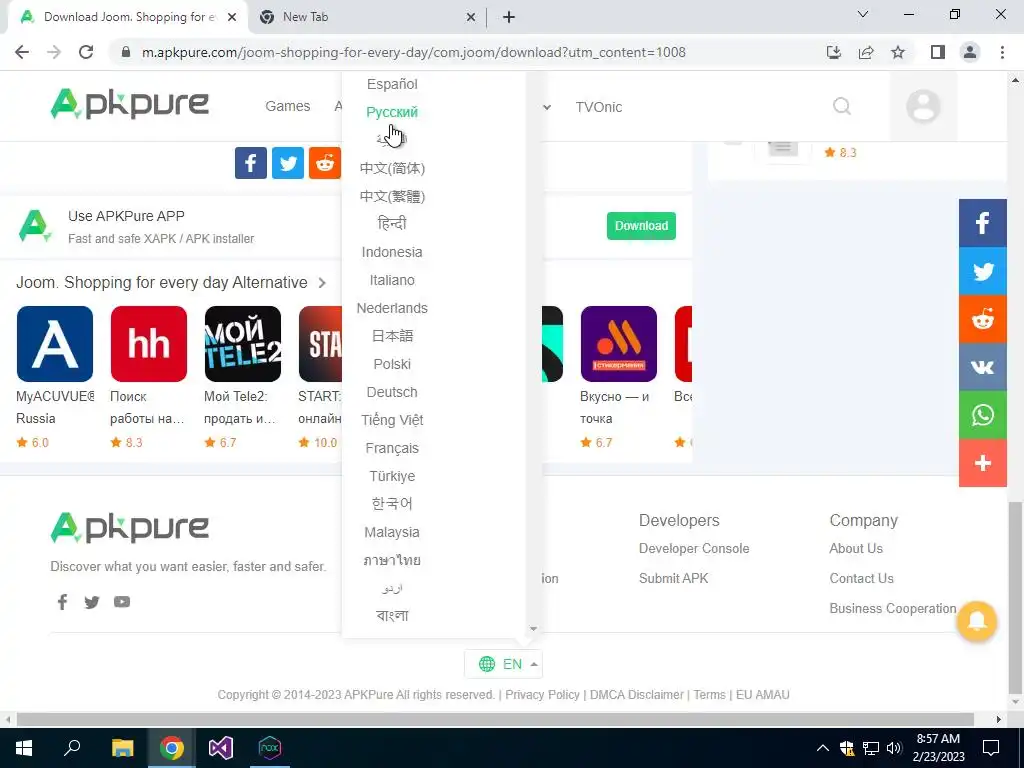Reload the page with browser refresh icon
1024x768 pixels.
pos(86,52)
